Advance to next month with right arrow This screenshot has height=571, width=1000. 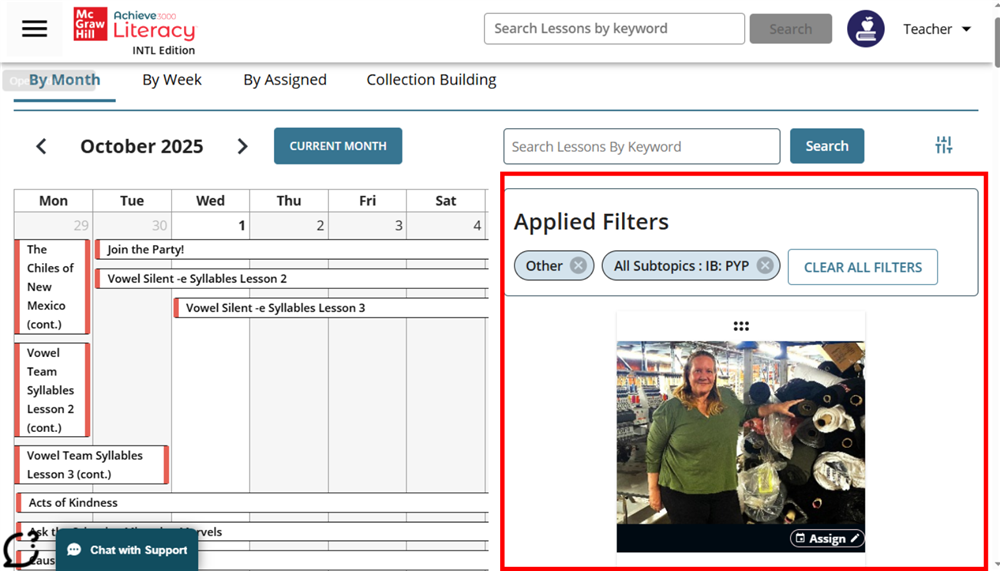(242, 146)
